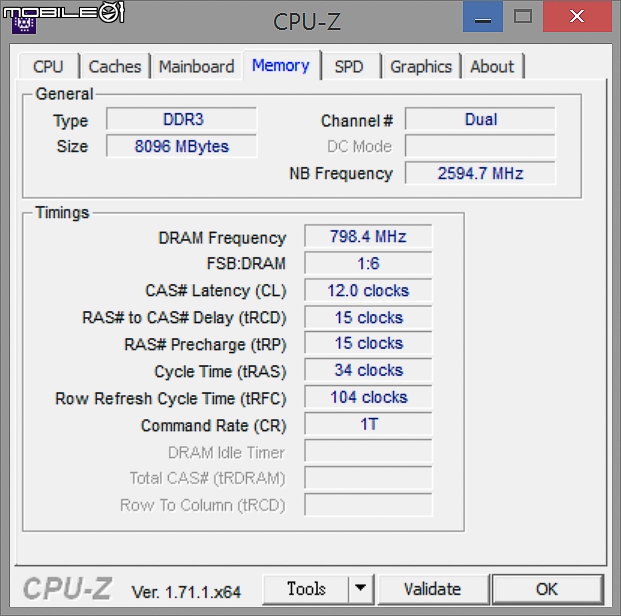Click the empty DC Mode field

point(480,146)
